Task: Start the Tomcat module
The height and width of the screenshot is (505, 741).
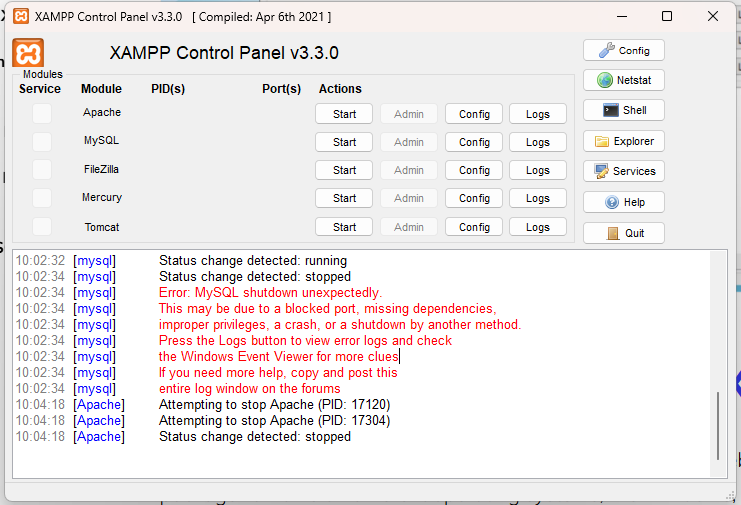Action: coord(344,227)
